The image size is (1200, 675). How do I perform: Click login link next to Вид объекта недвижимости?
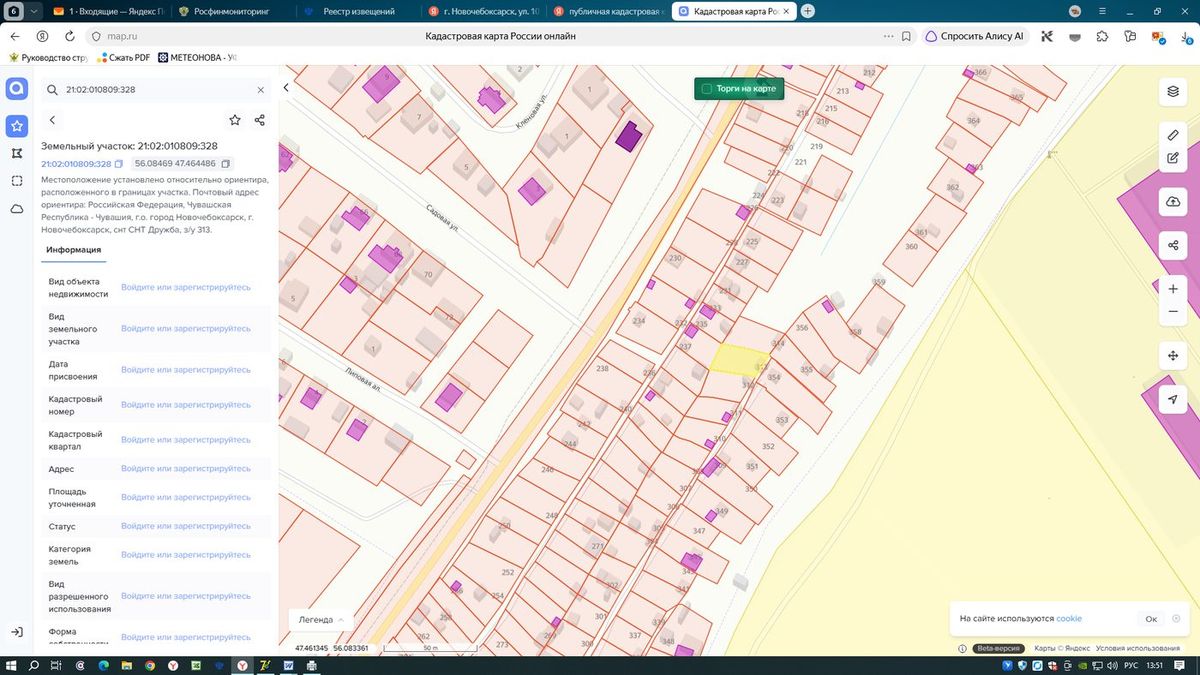186,287
